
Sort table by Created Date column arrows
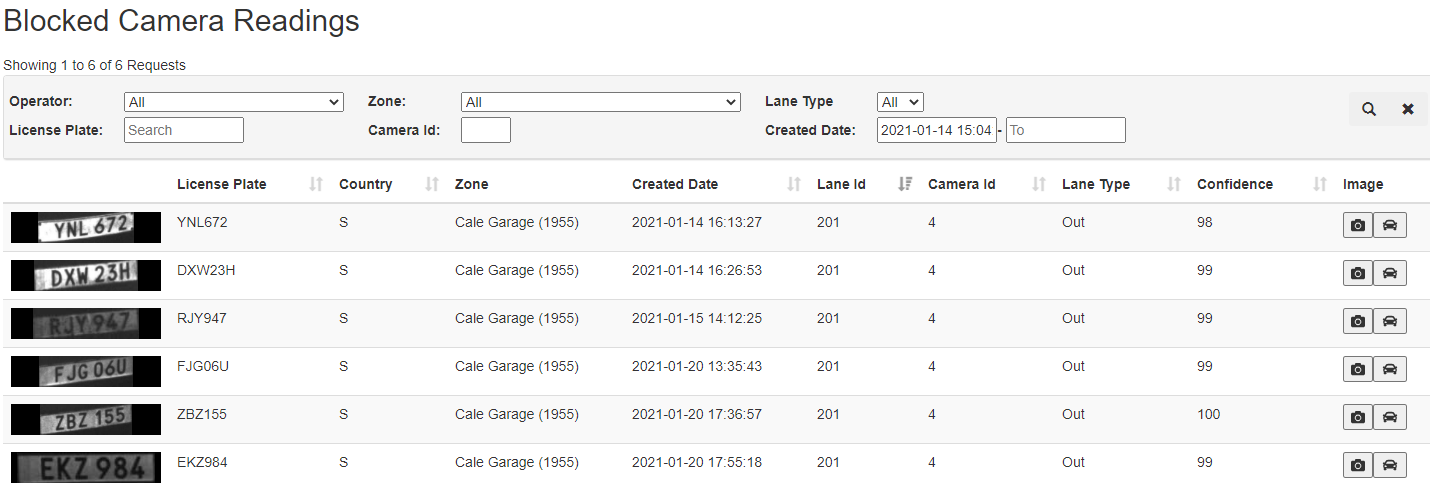click(x=795, y=184)
